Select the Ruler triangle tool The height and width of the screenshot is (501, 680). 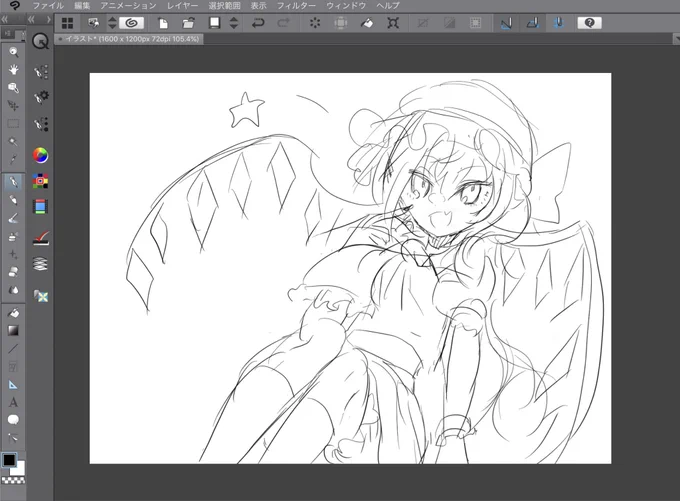tap(13, 384)
